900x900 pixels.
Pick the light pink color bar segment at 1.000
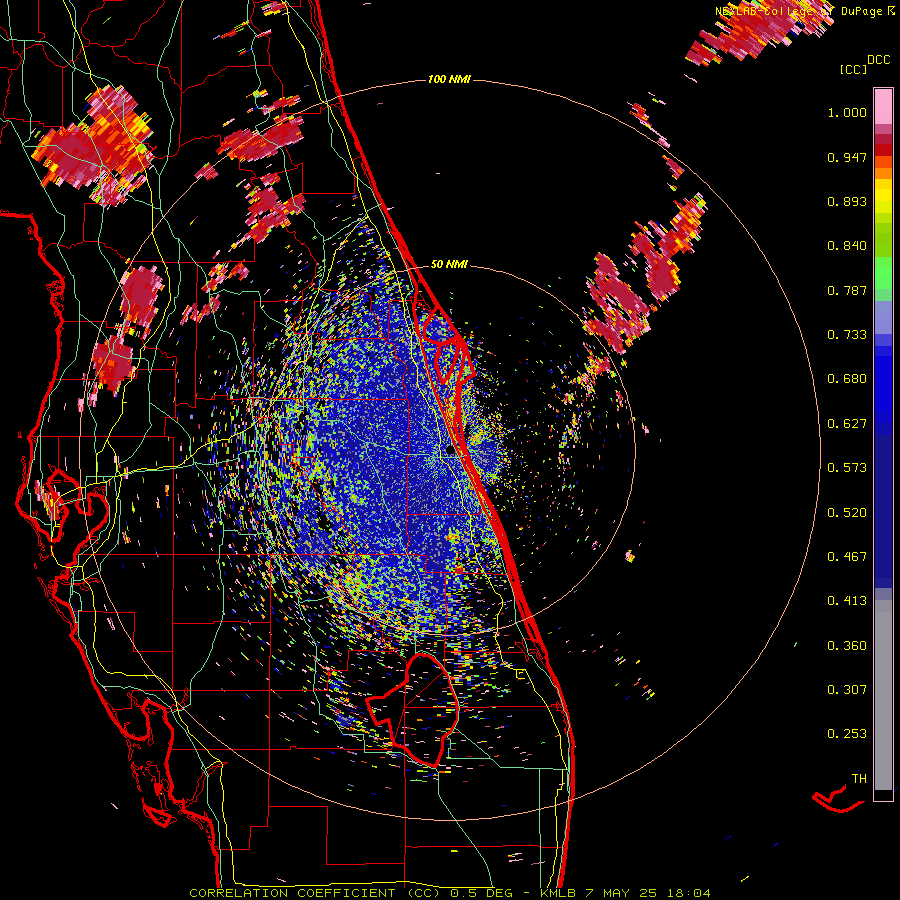point(883,107)
